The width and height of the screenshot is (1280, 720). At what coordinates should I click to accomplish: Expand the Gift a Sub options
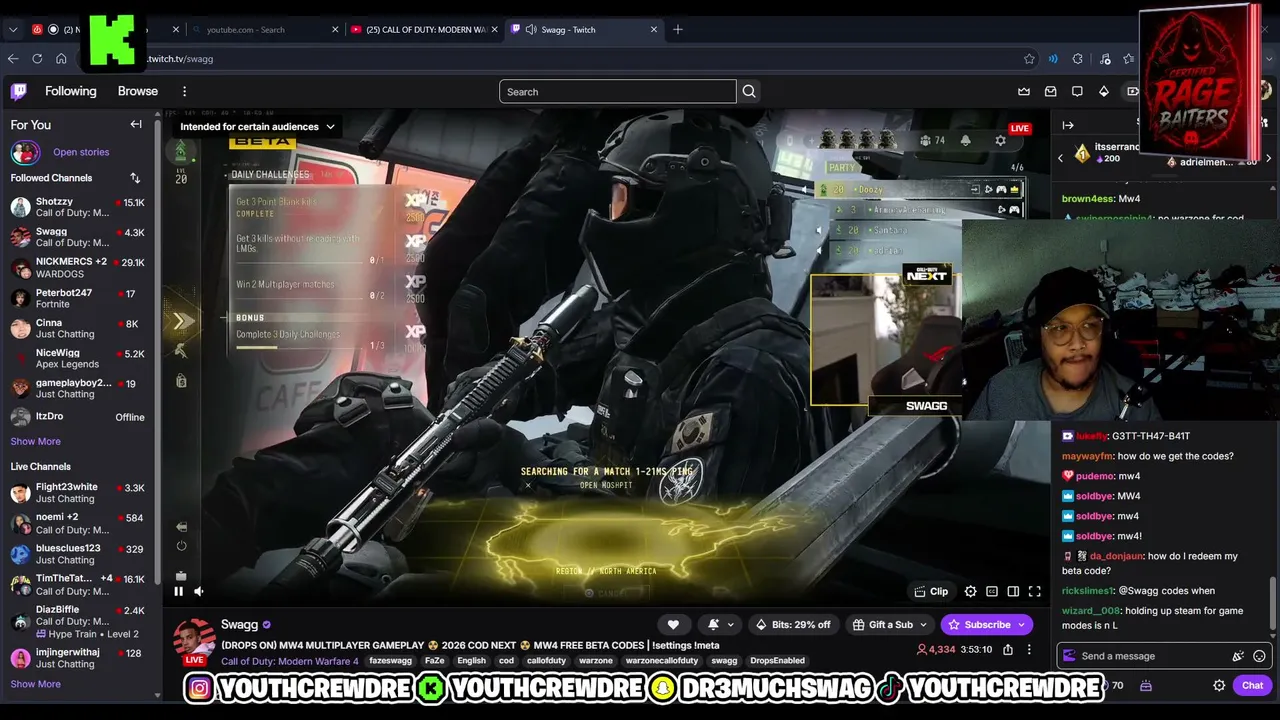(922, 625)
